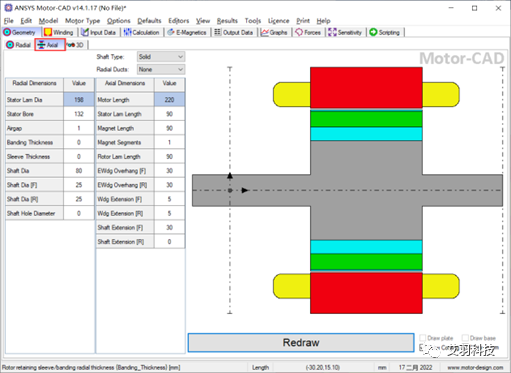
Task: Open the View menu
Action: pos(203,21)
